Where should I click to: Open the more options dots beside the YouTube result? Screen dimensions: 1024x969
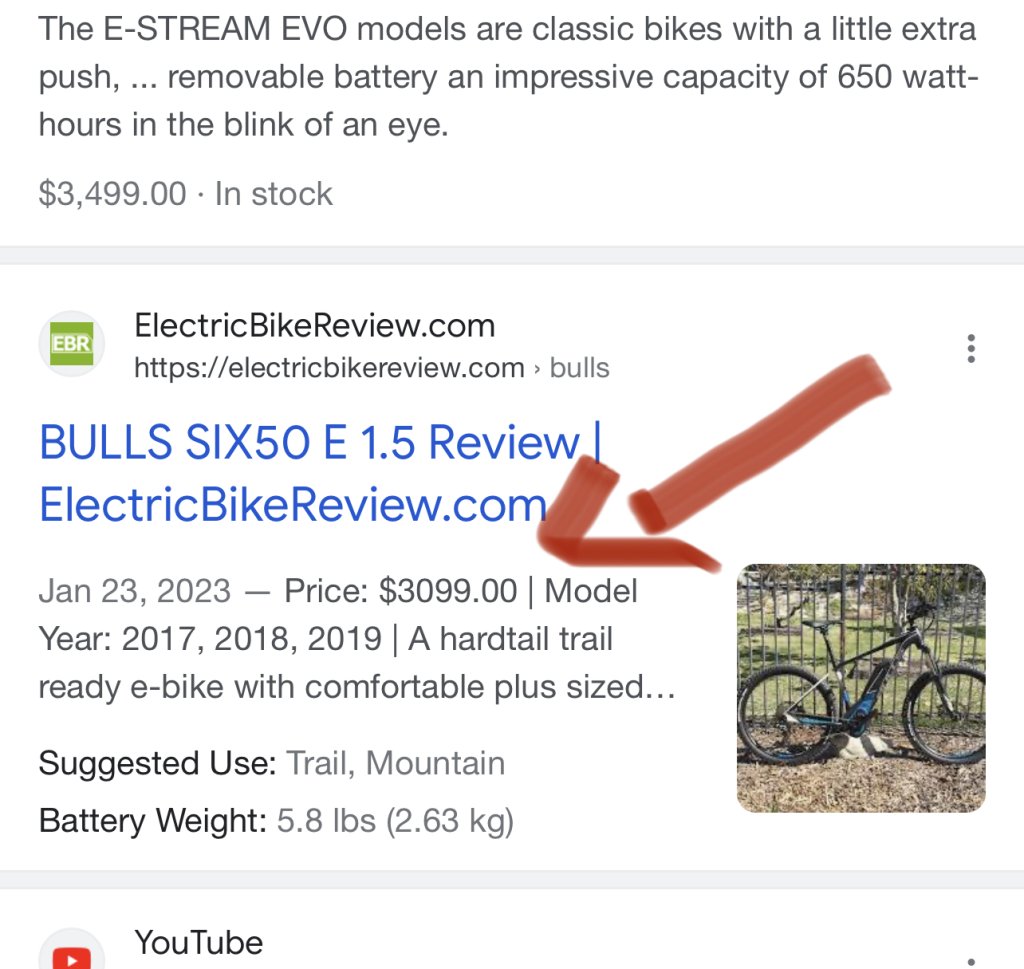[x=971, y=962]
